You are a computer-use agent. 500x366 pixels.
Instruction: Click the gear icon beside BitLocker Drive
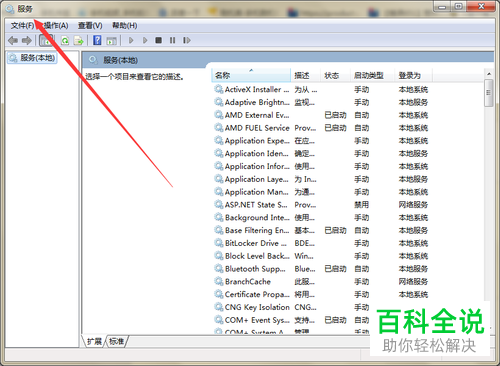[219, 243]
